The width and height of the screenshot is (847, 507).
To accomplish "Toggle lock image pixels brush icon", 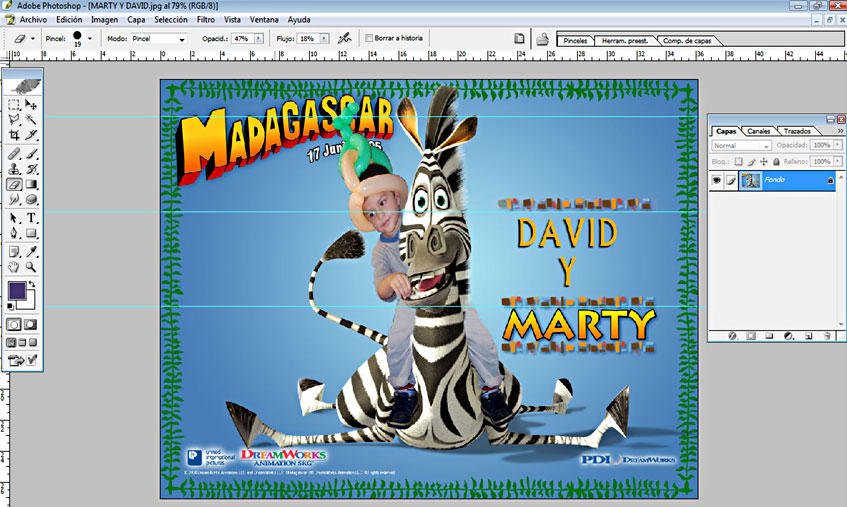I will point(751,161).
